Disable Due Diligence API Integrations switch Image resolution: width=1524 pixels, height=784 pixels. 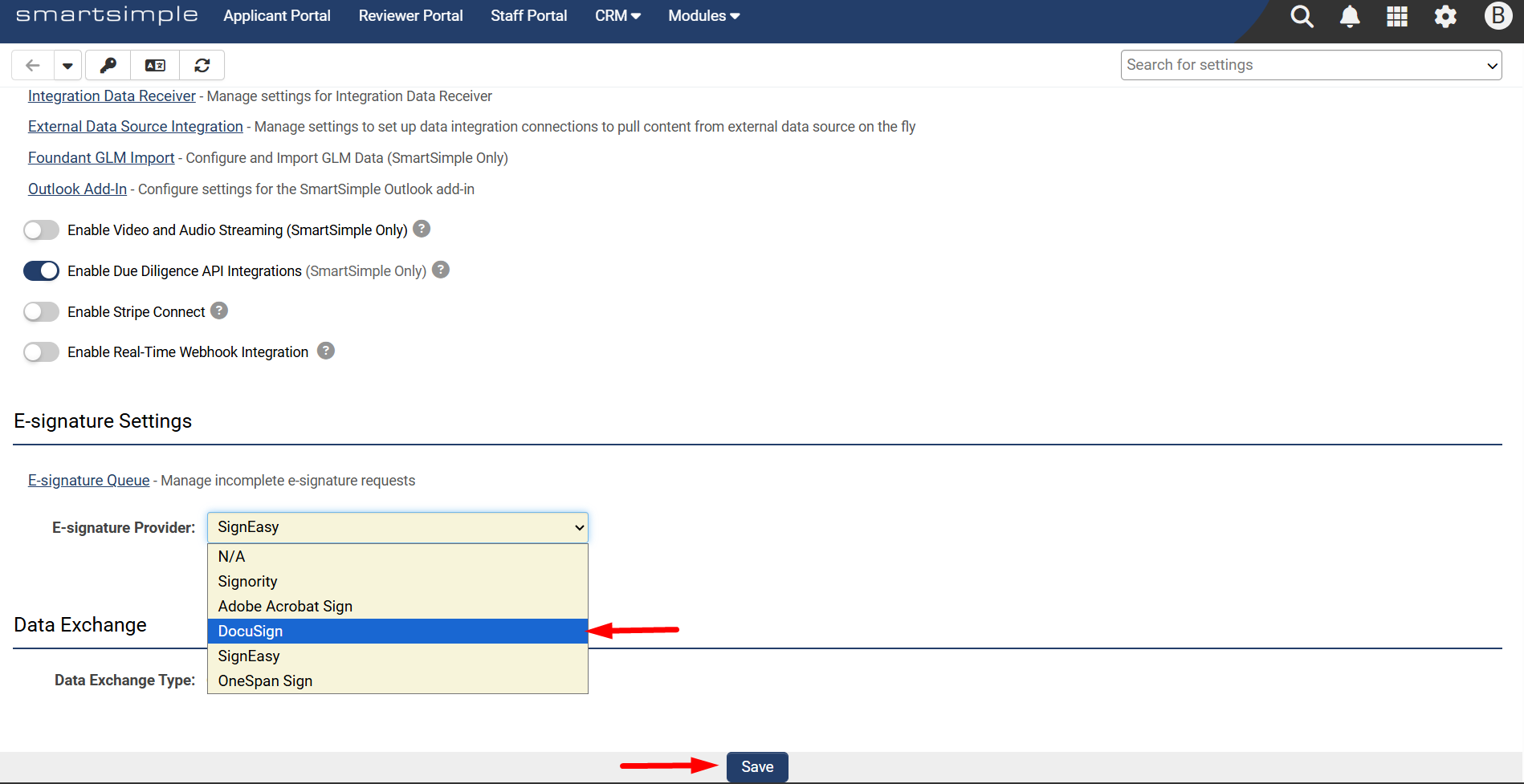pyautogui.click(x=41, y=271)
